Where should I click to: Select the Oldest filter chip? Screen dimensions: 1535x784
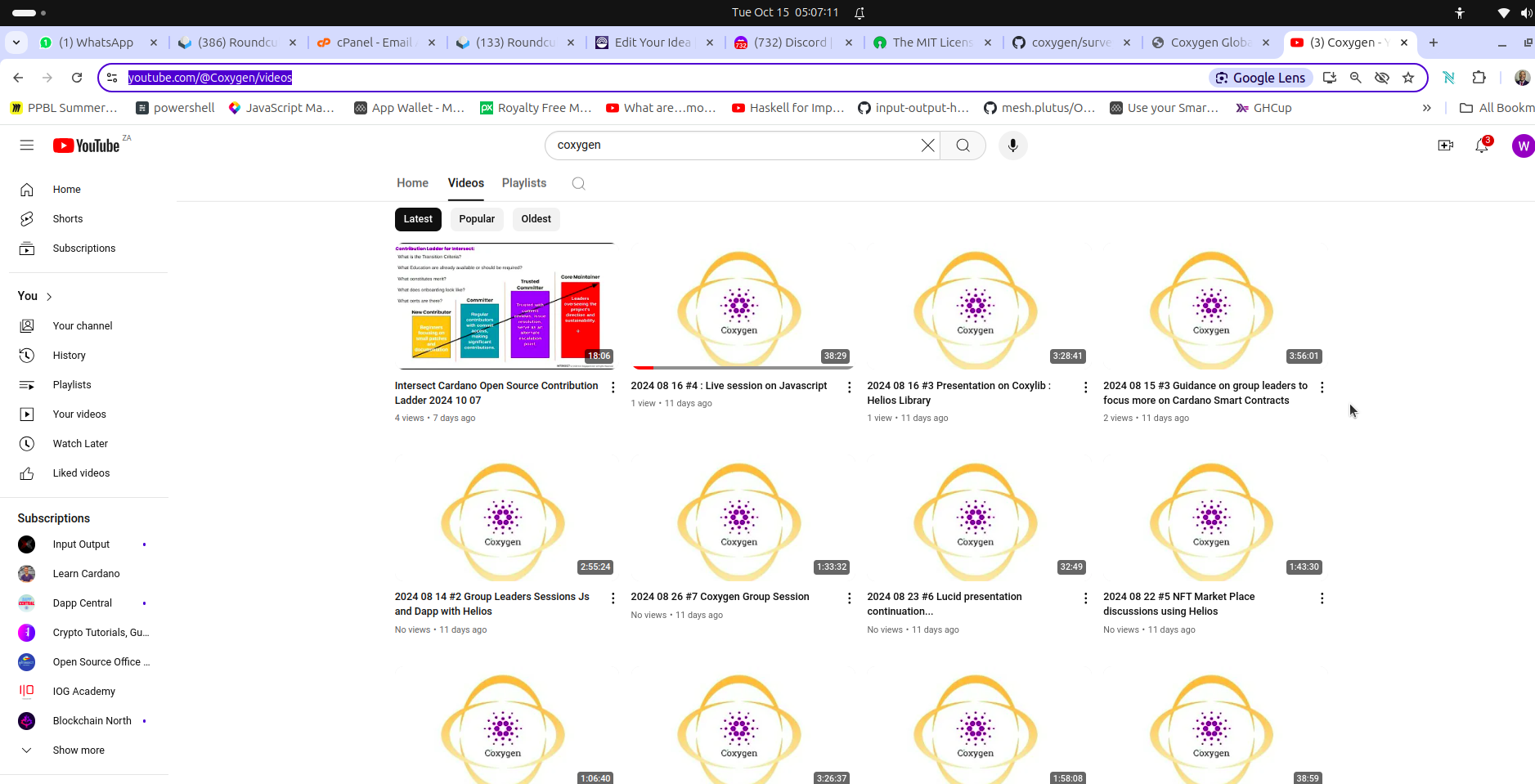click(536, 219)
